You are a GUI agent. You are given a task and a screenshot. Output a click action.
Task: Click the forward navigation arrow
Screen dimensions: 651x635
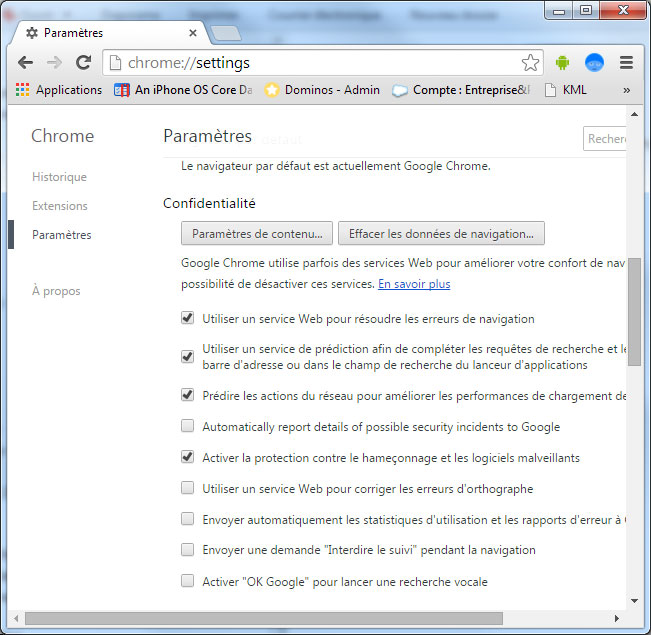coord(54,63)
